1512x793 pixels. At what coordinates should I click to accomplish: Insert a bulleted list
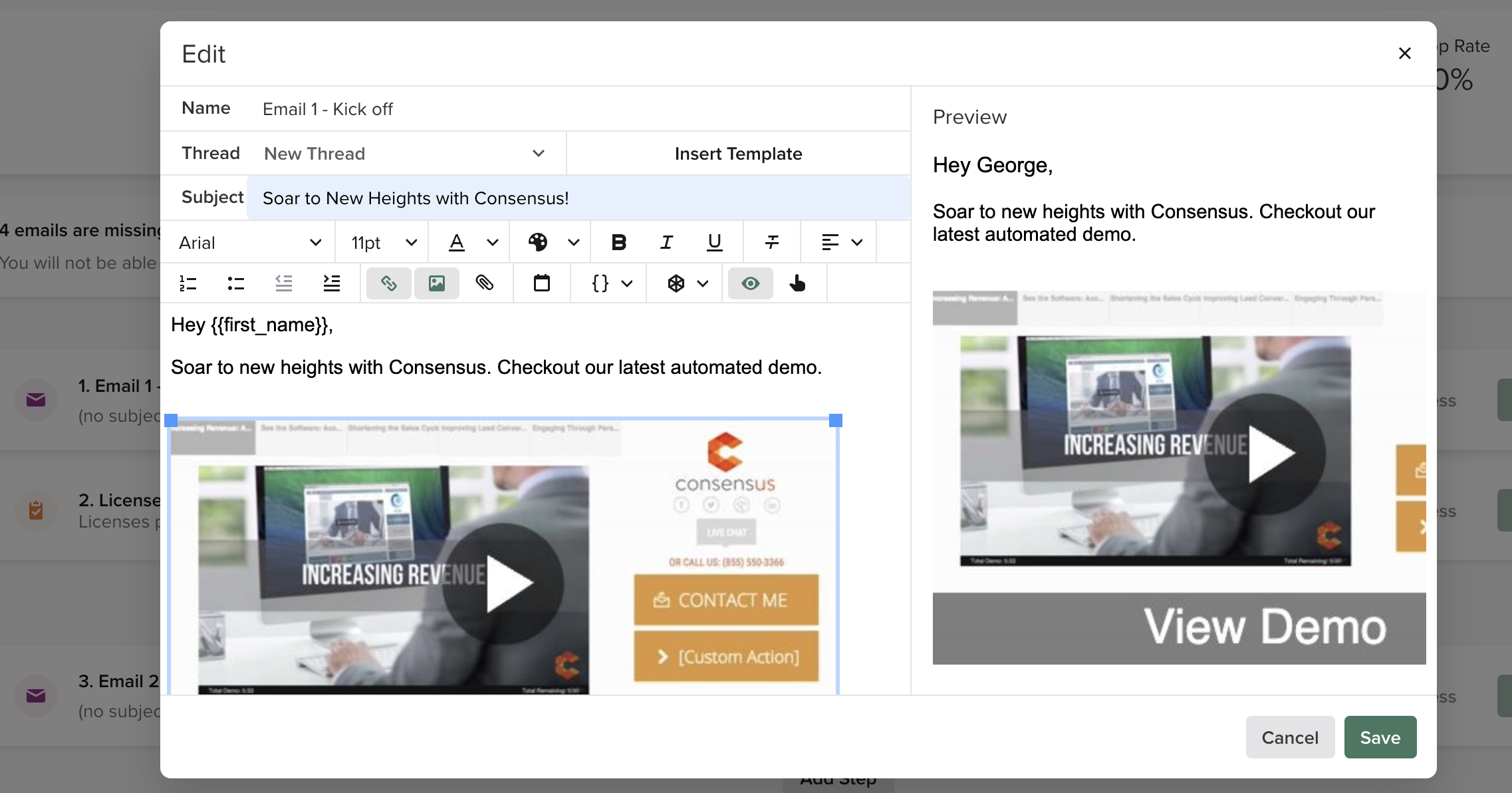tap(236, 284)
